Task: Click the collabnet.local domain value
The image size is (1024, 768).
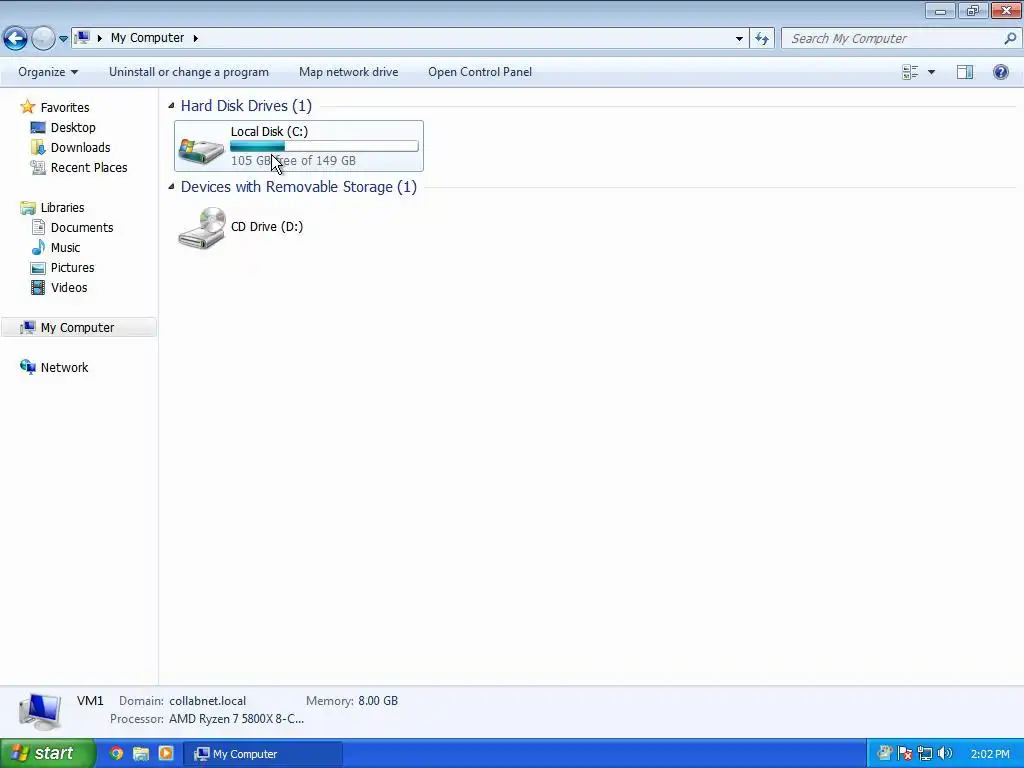Action: [208, 701]
